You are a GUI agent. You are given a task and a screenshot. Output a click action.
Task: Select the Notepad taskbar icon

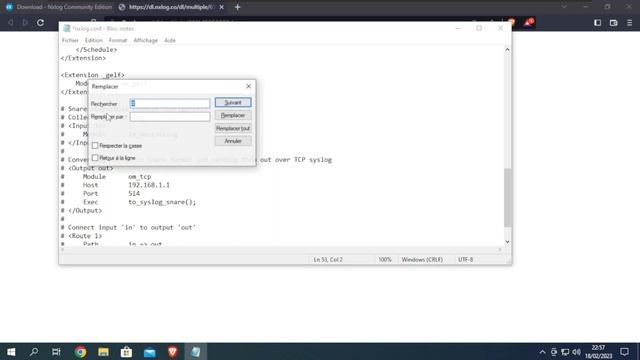(x=196, y=351)
